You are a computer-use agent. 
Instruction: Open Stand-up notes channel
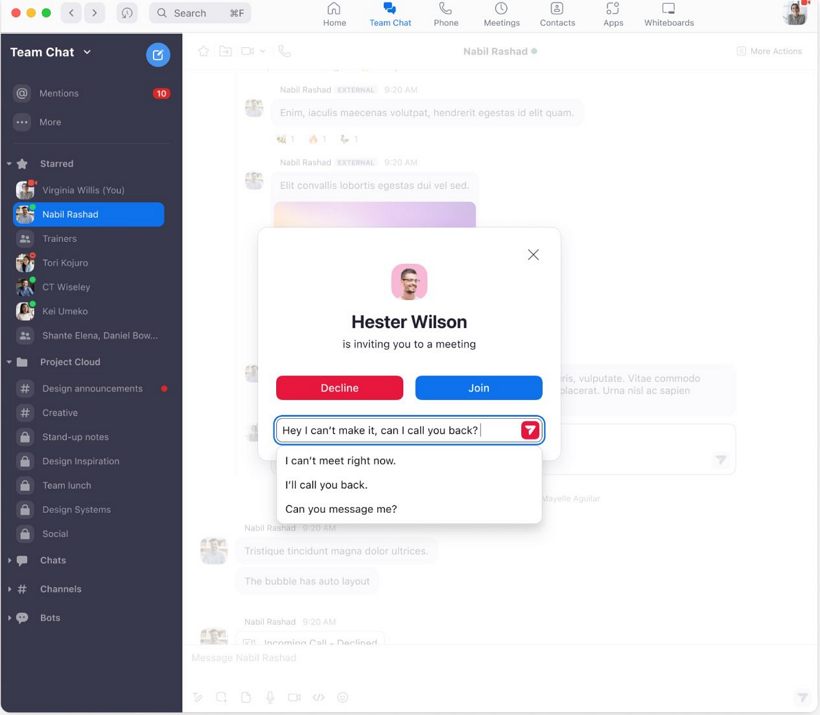click(x=89, y=437)
